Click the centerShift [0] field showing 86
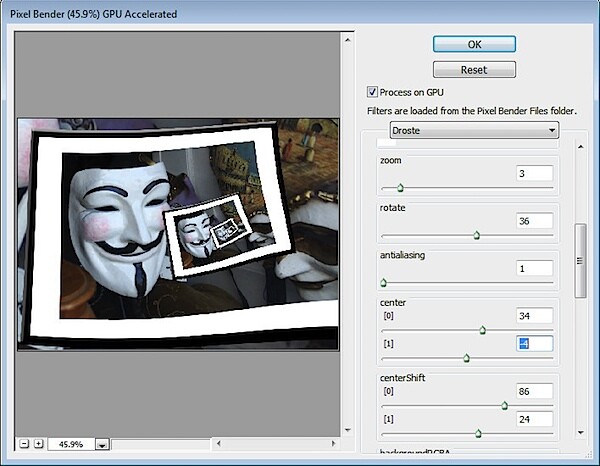The width and height of the screenshot is (600, 466). coord(534,391)
